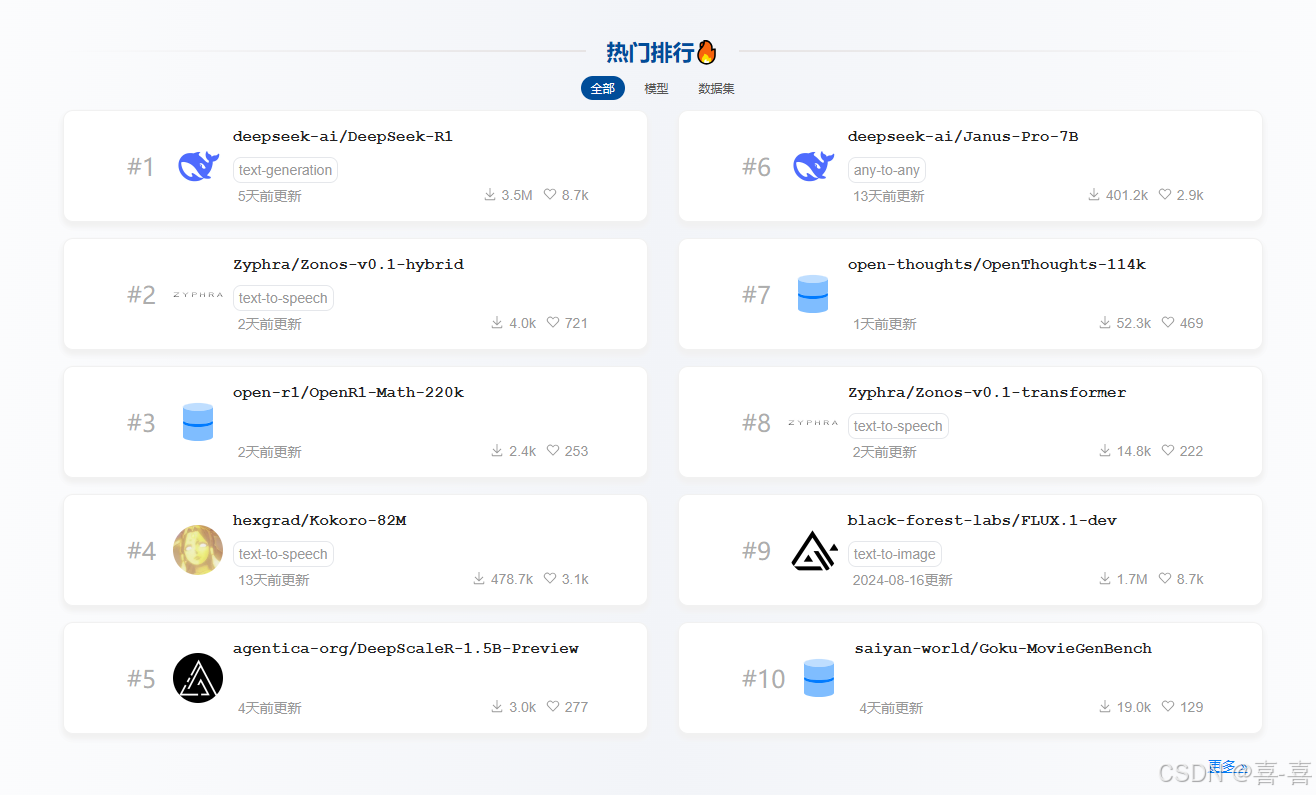The image size is (1316, 795).
Task: Click the #7 rank number
Action: [756, 295]
